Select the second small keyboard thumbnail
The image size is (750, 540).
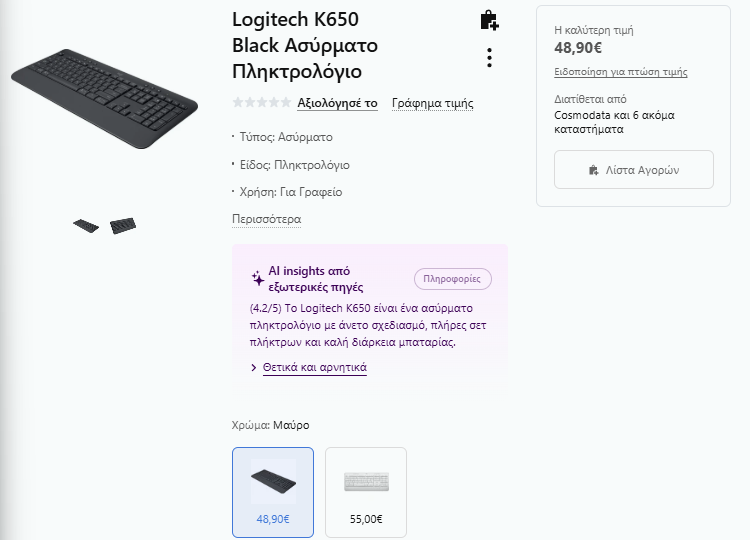pos(123,226)
